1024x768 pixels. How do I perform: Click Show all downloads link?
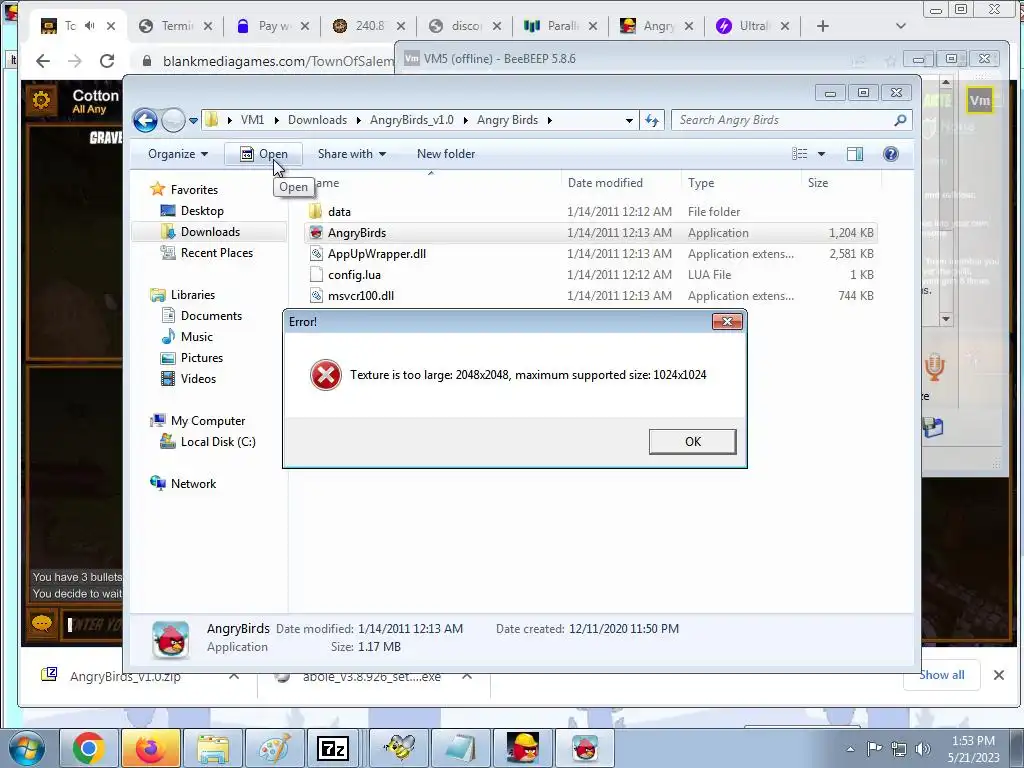point(942,675)
